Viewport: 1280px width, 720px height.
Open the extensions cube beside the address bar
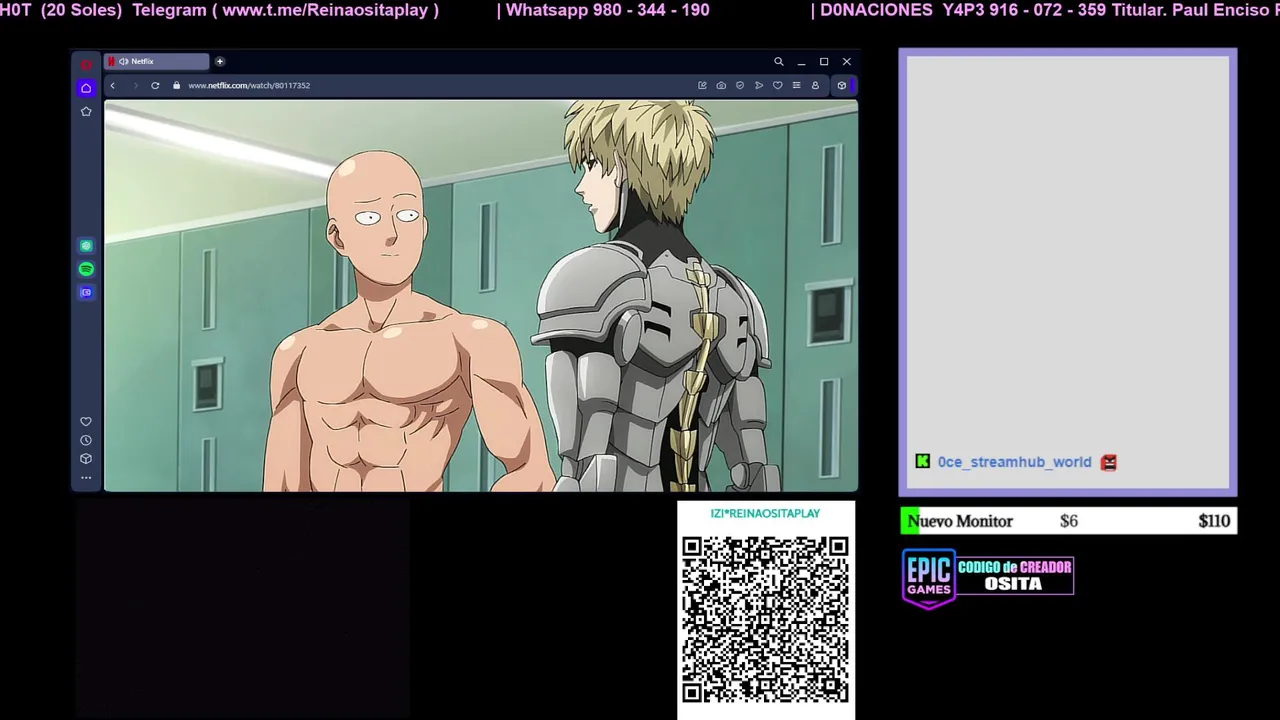[x=842, y=85]
